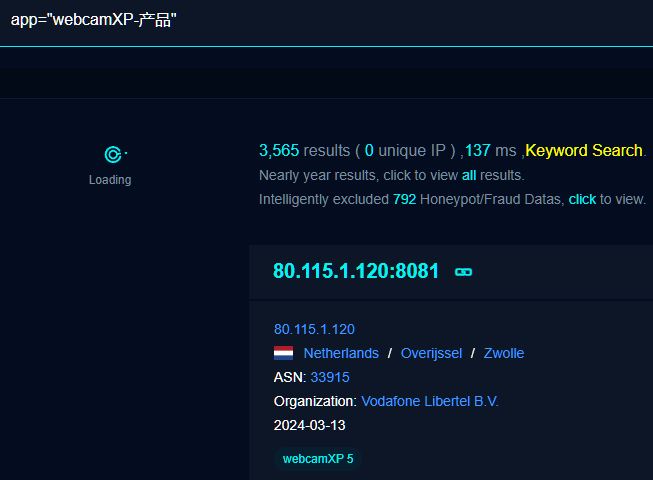Click the webcamXP 5 product tag
Viewport: 653px width, 480px height.
coord(318,459)
